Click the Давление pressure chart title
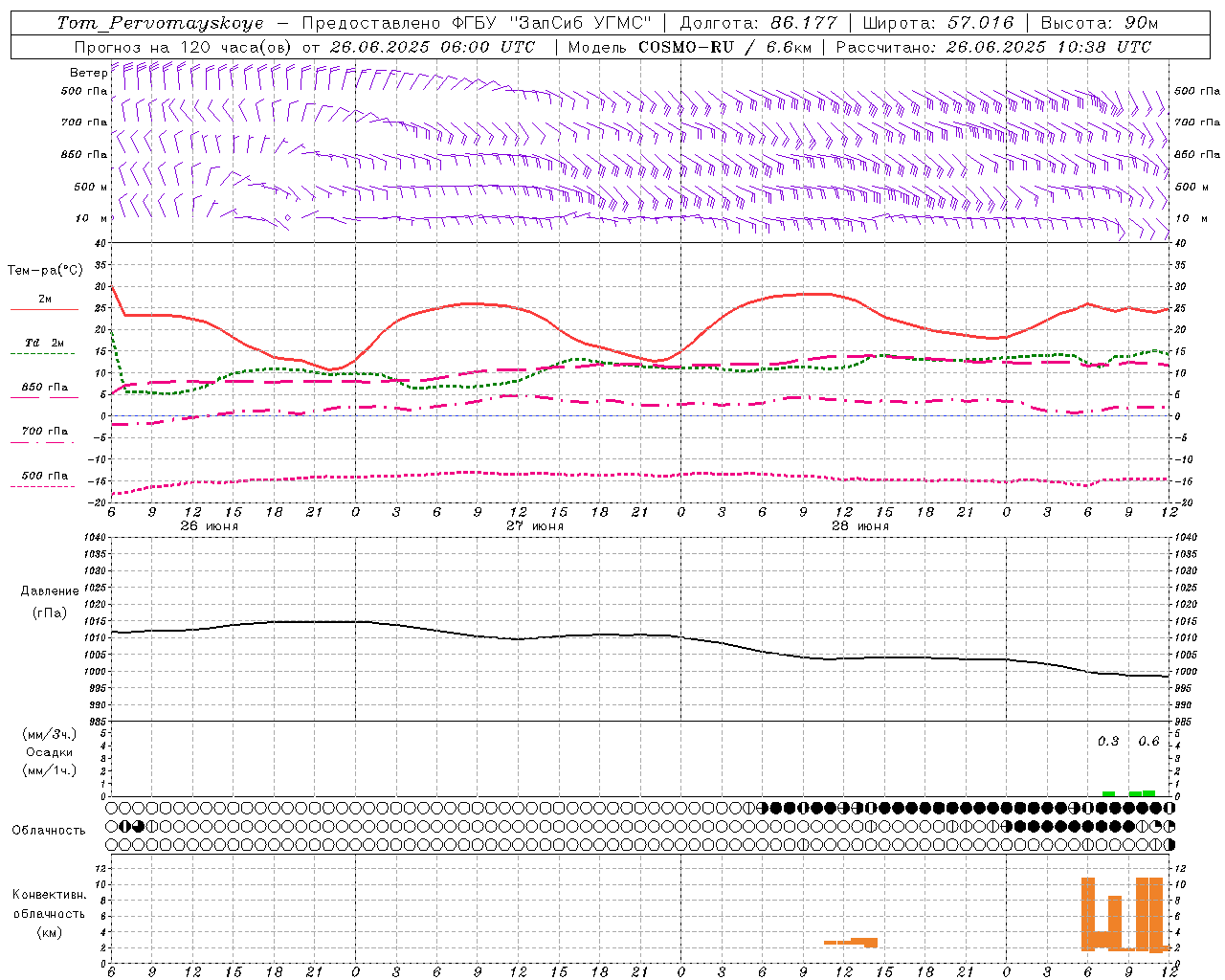The height and width of the screenshot is (980, 1225). (50, 591)
